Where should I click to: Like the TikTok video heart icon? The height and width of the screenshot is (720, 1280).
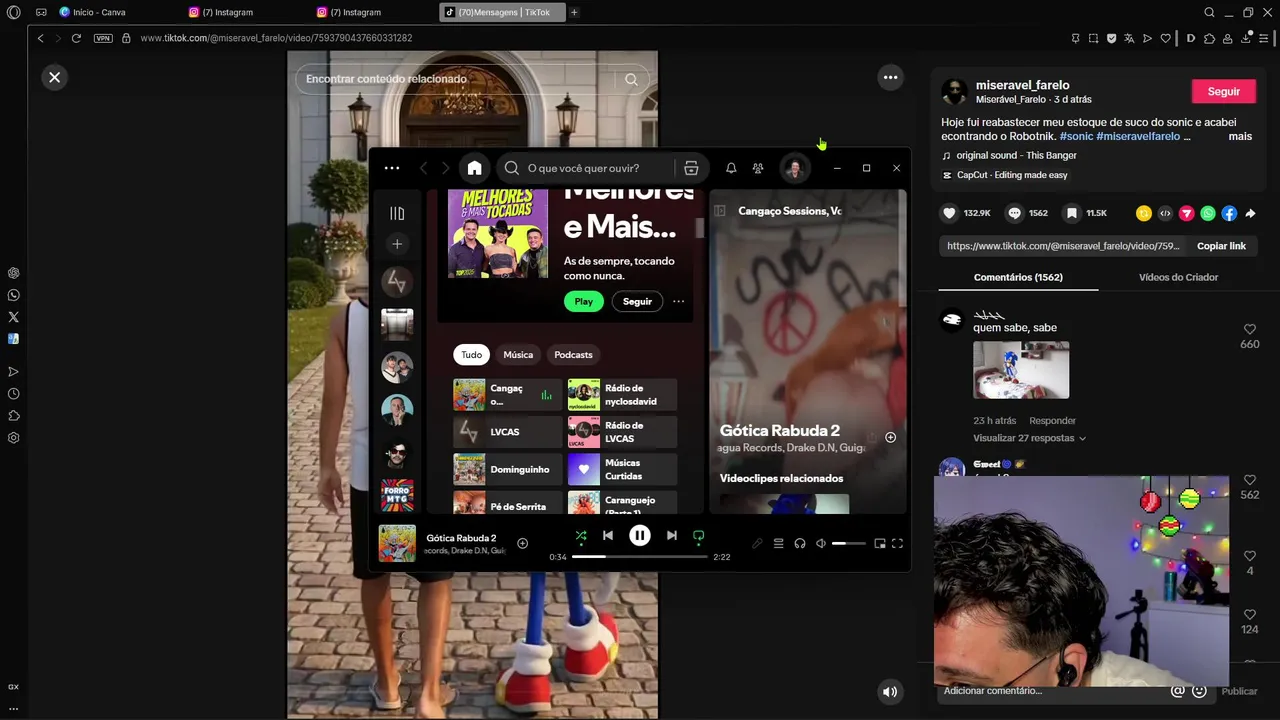pyautogui.click(x=950, y=213)
